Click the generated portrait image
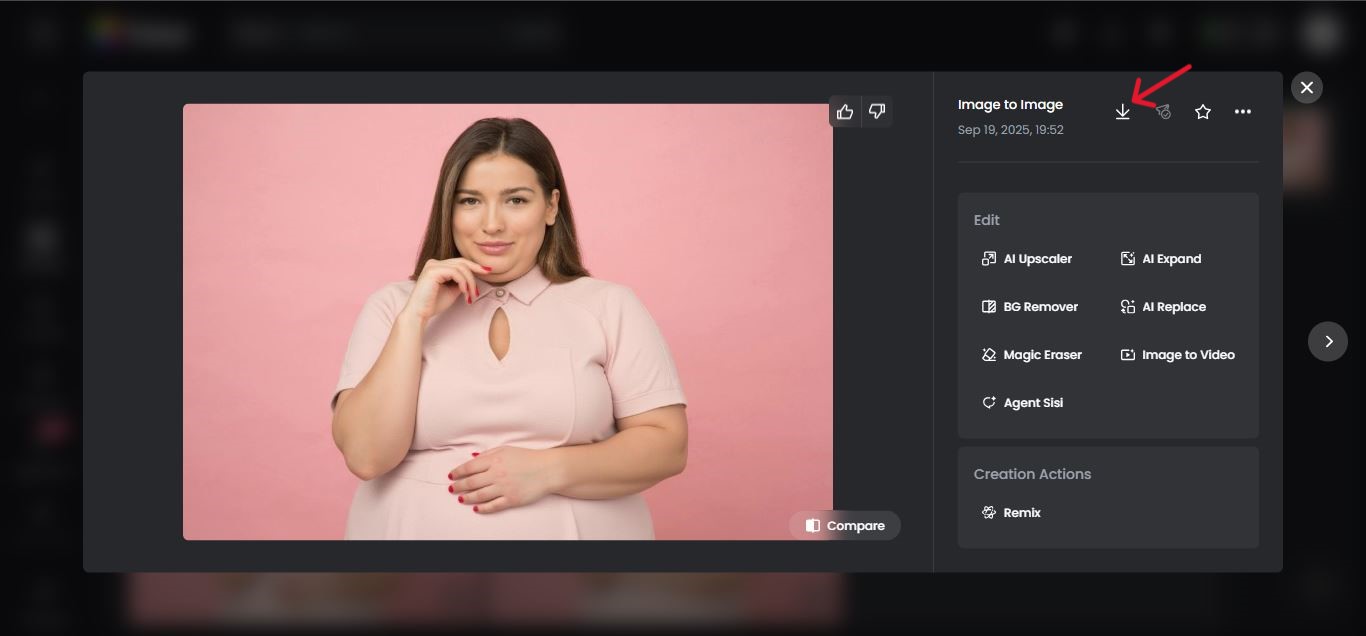 [x=507, y=320]
